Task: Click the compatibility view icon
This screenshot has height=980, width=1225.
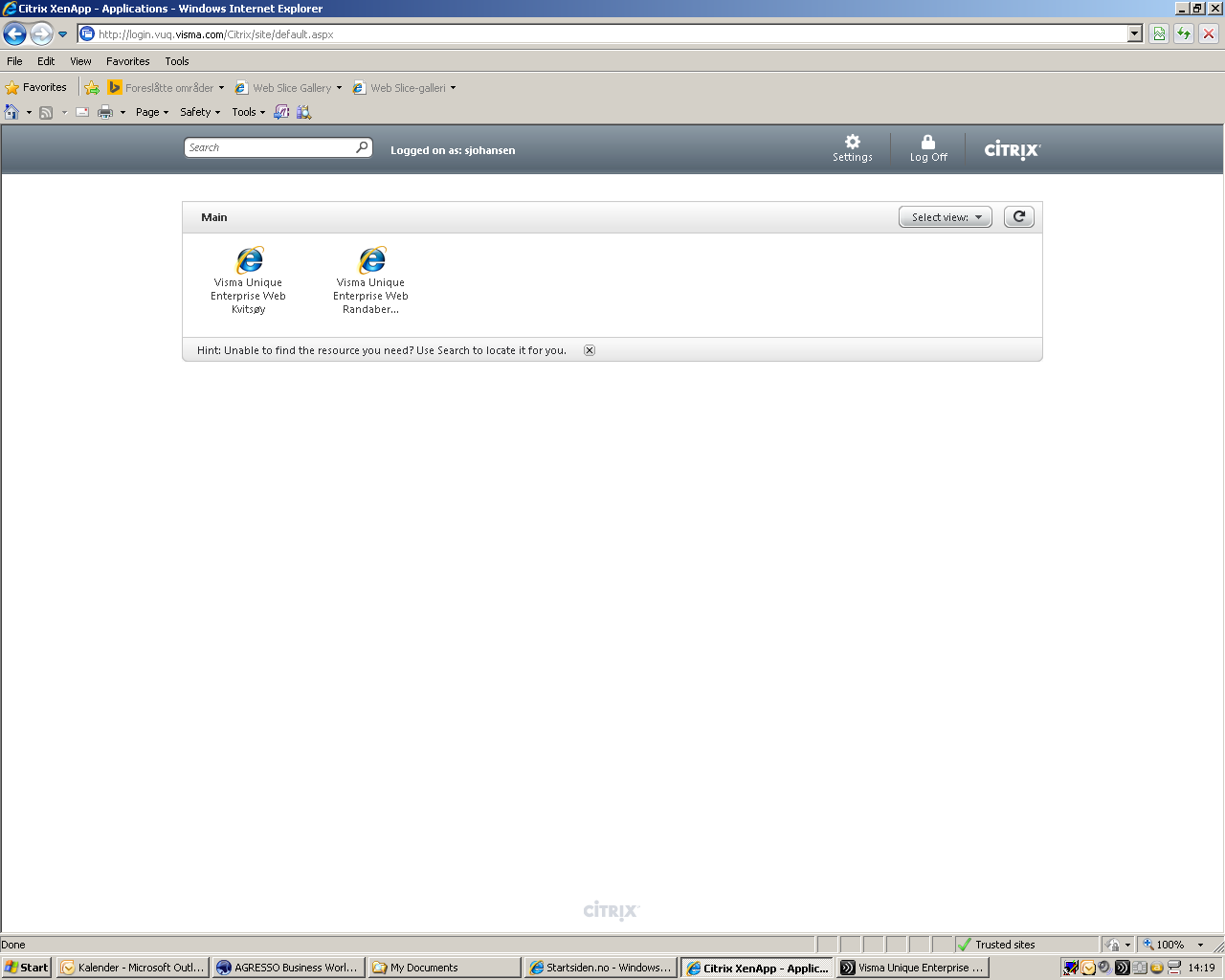Action: point(1159,33)
